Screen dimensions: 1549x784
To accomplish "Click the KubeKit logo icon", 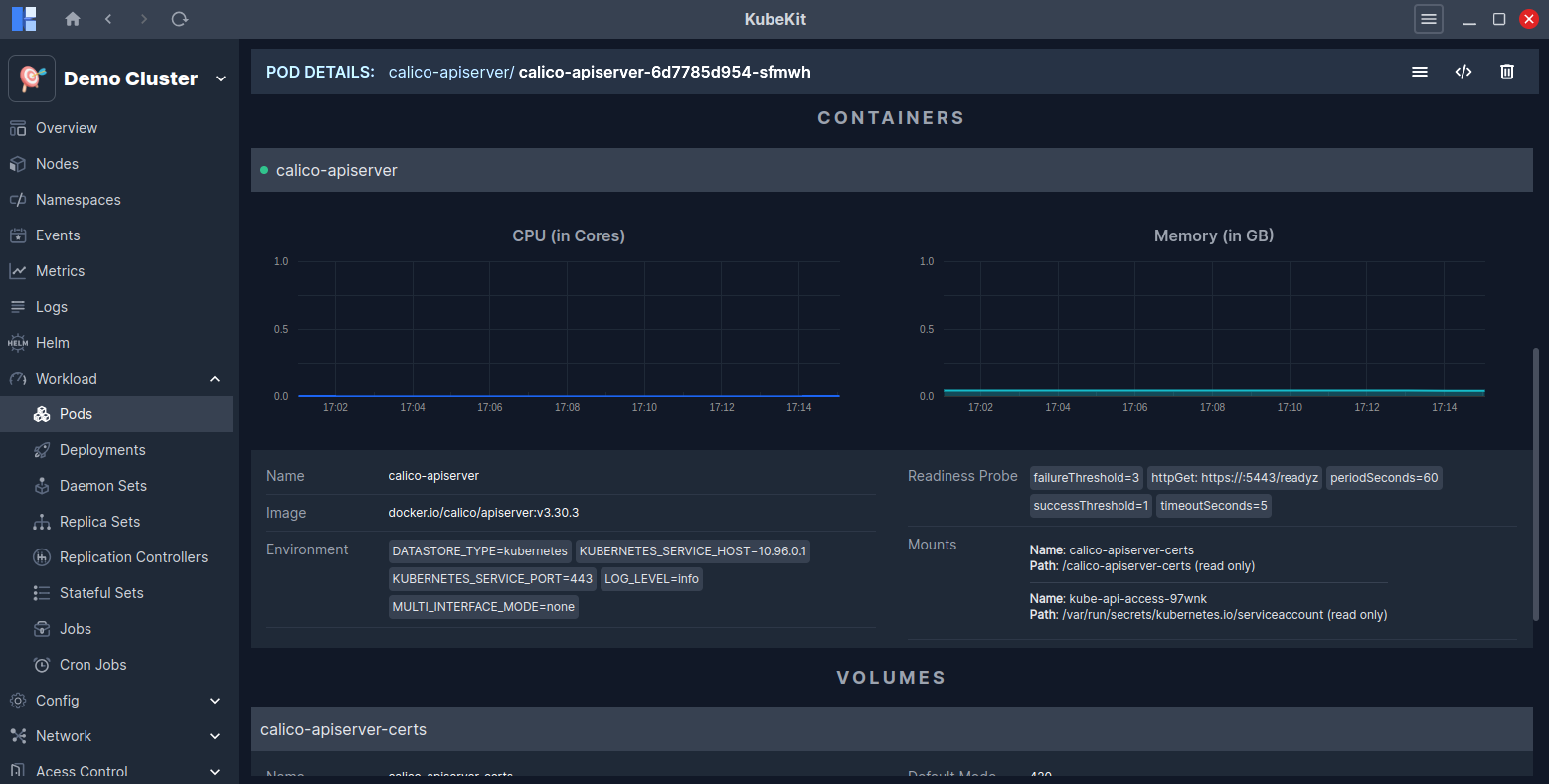I will click(x=24, y=19).
